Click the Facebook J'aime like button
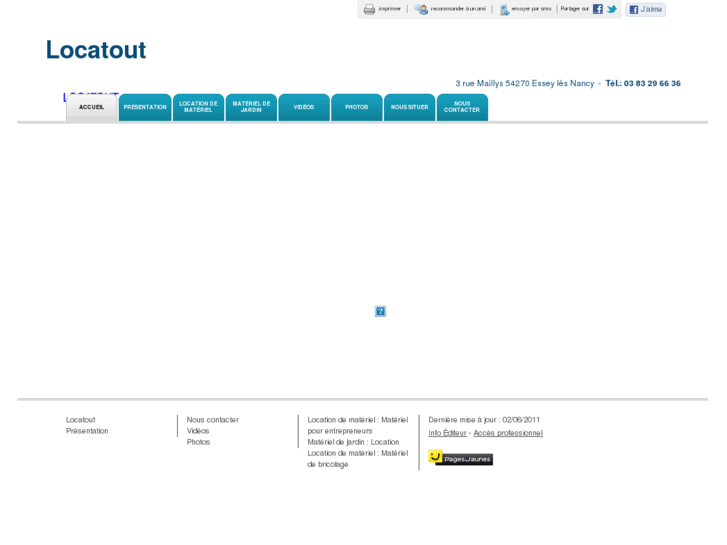Image resolution: width=727 pixels, height=545 pixels. pos(645,9)
